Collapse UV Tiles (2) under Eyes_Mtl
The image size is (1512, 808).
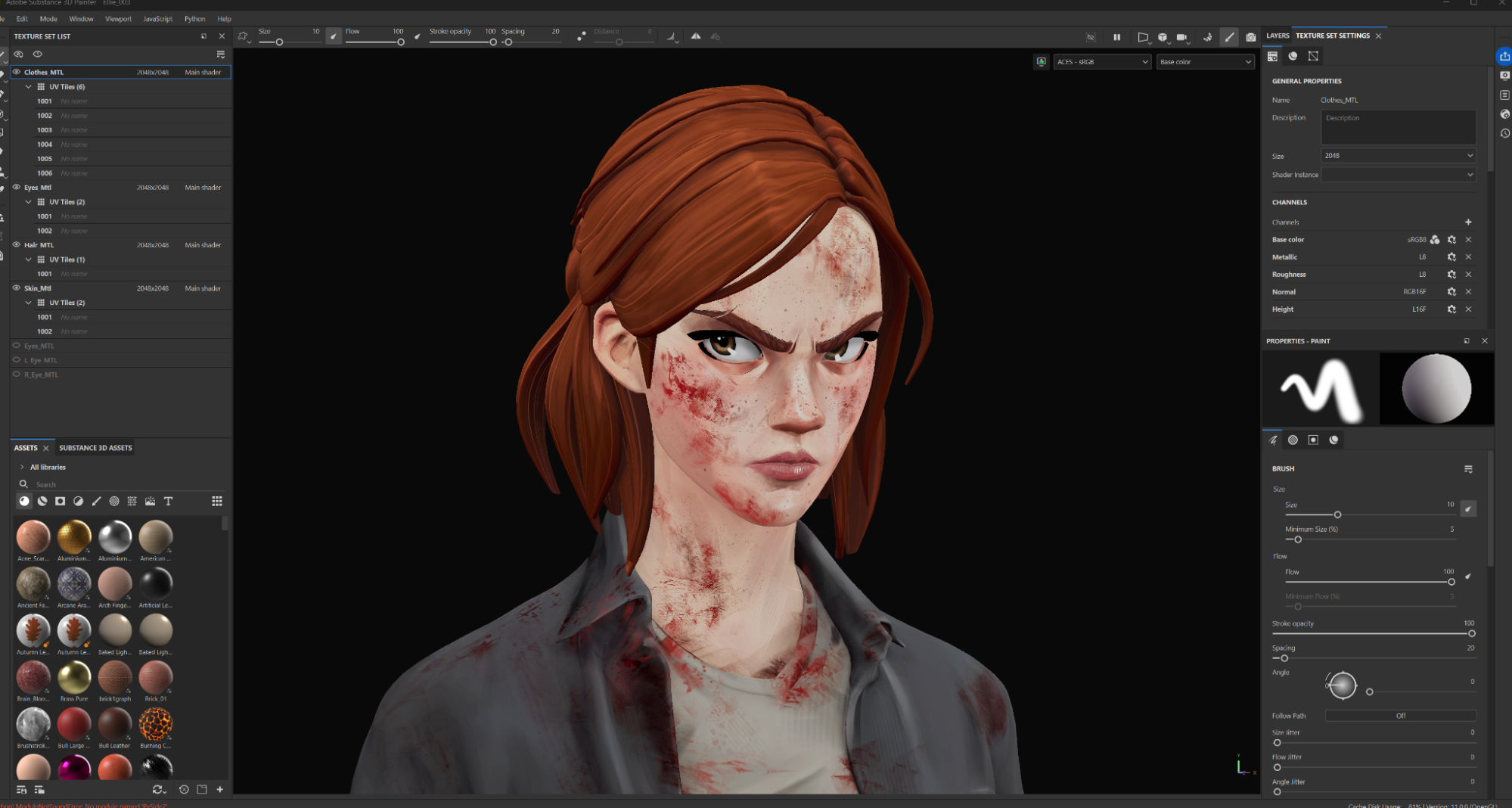(29, 202)
